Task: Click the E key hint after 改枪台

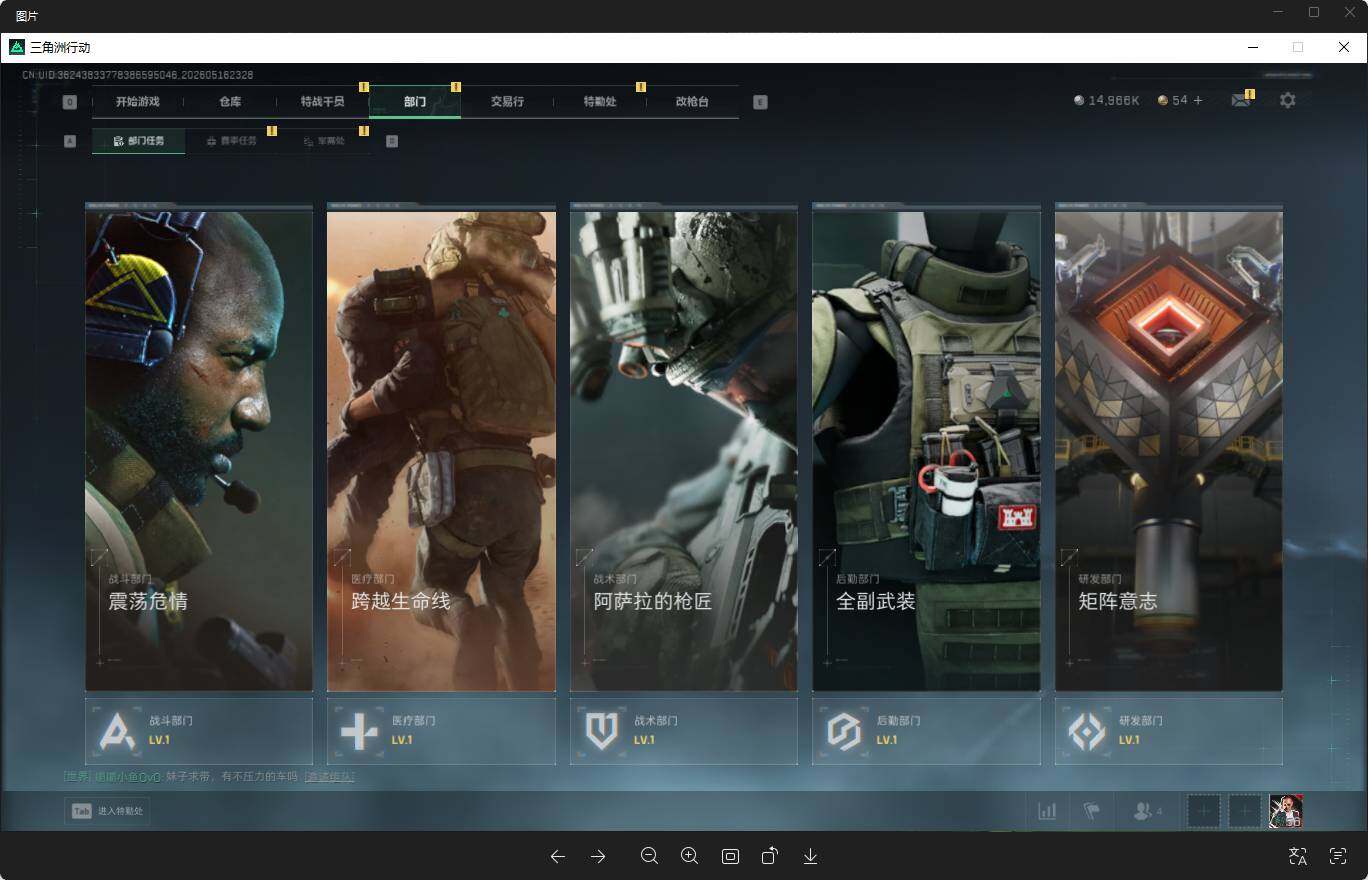Action: [x=760, y=102]
